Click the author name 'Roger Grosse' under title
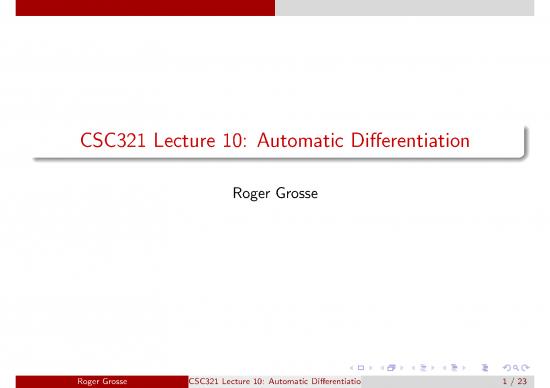This screenshot has width=550, height=388. point(275,193)
